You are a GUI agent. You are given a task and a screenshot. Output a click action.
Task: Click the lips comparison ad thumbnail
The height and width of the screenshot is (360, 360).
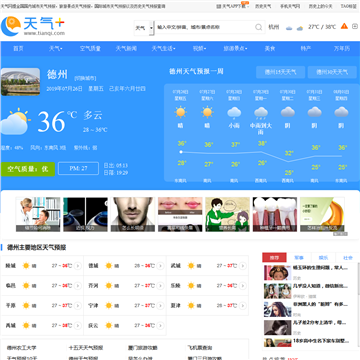pos(180,214)
